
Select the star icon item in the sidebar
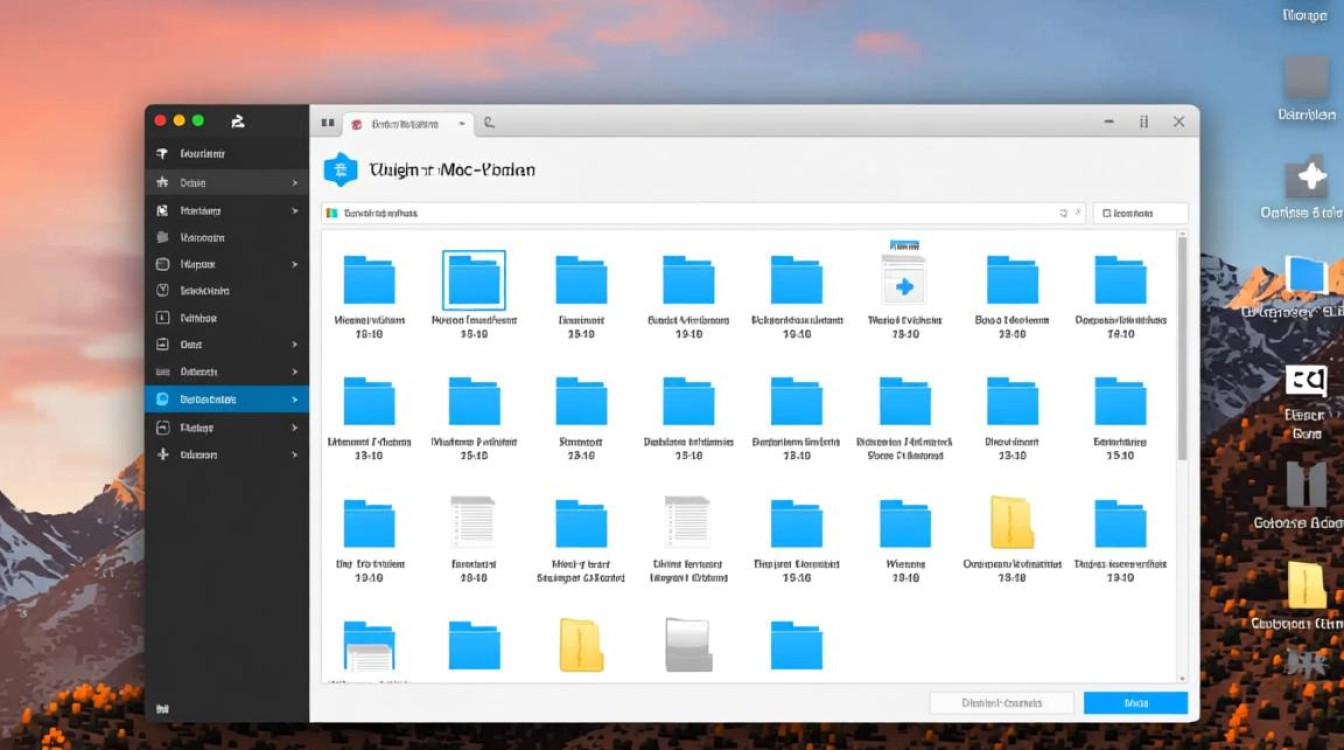pos(163,183)
